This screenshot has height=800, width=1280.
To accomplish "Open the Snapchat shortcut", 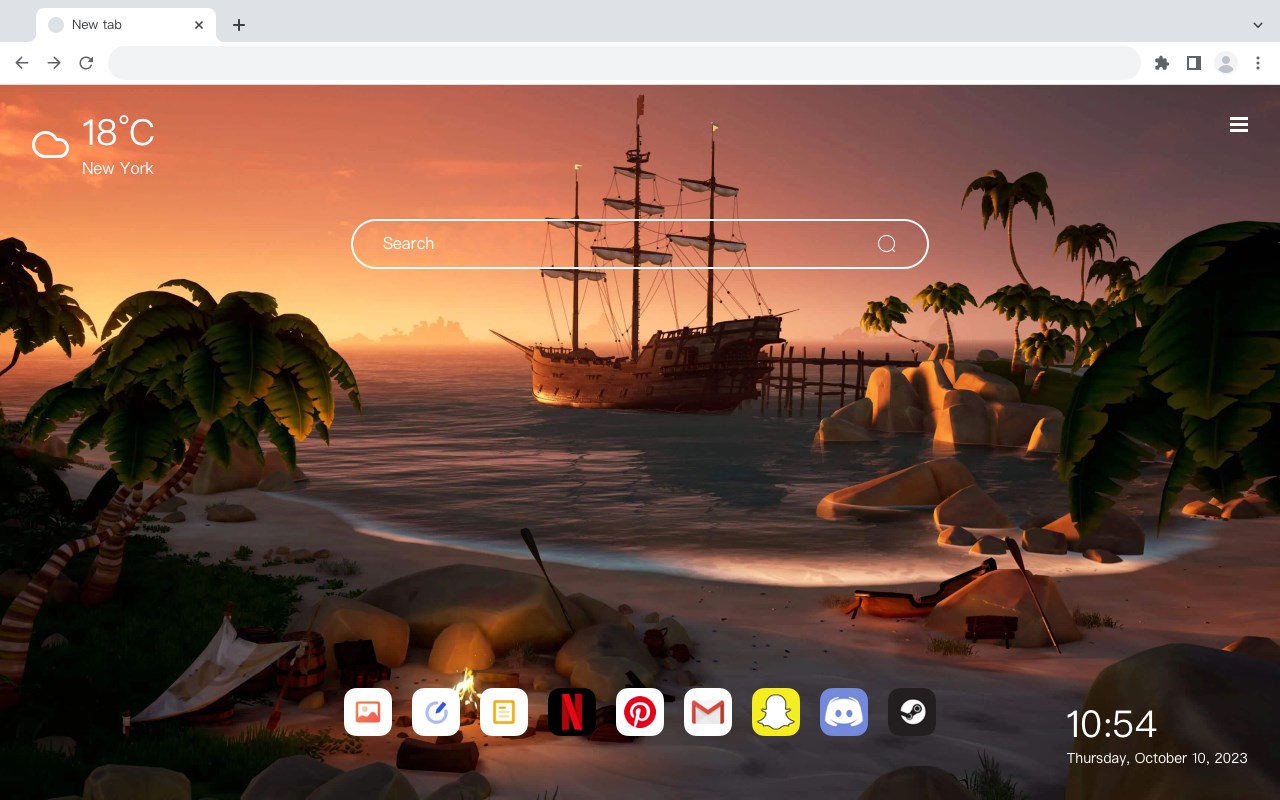I will (x=776, y=712).
